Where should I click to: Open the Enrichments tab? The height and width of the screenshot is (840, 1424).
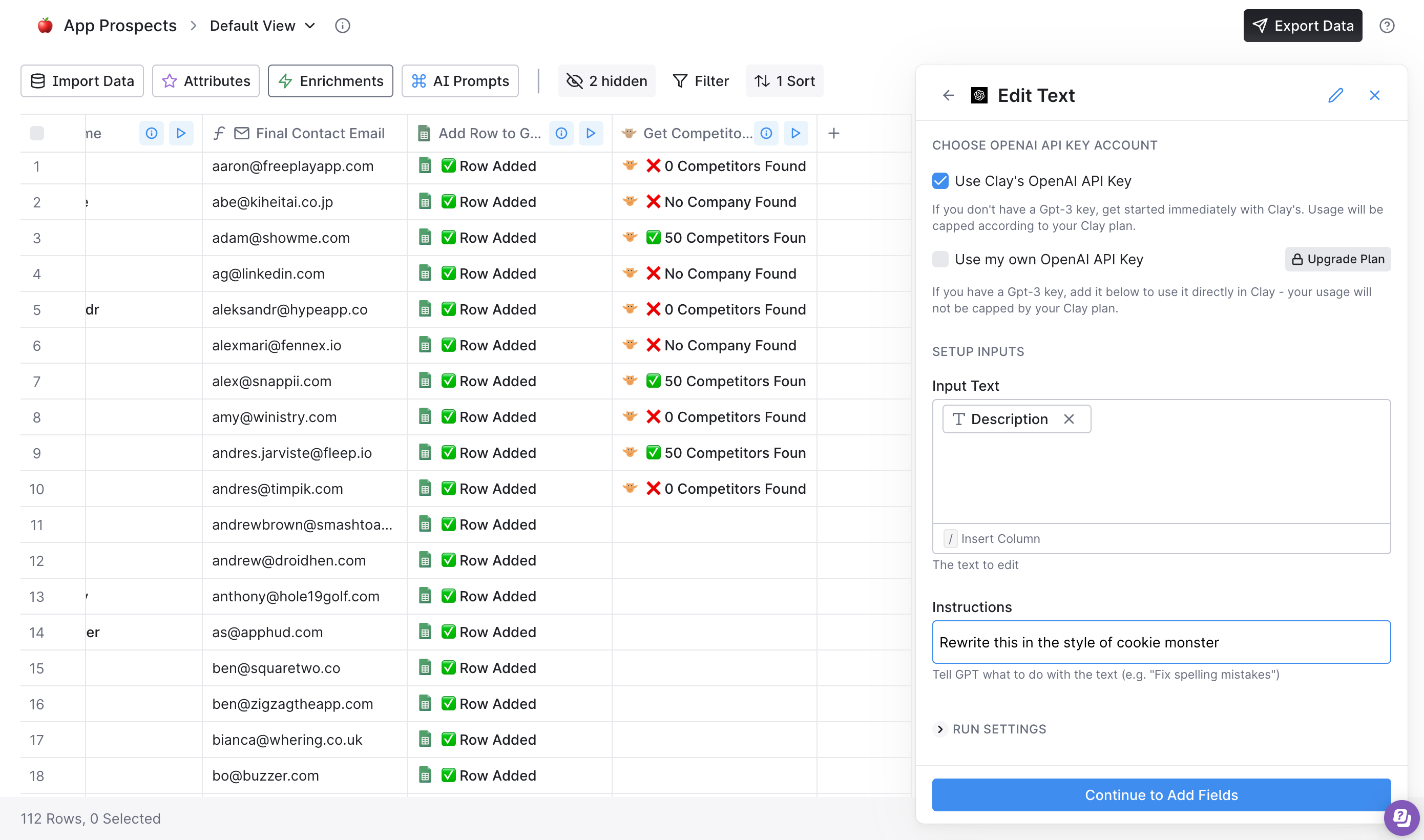click(330, 81)
